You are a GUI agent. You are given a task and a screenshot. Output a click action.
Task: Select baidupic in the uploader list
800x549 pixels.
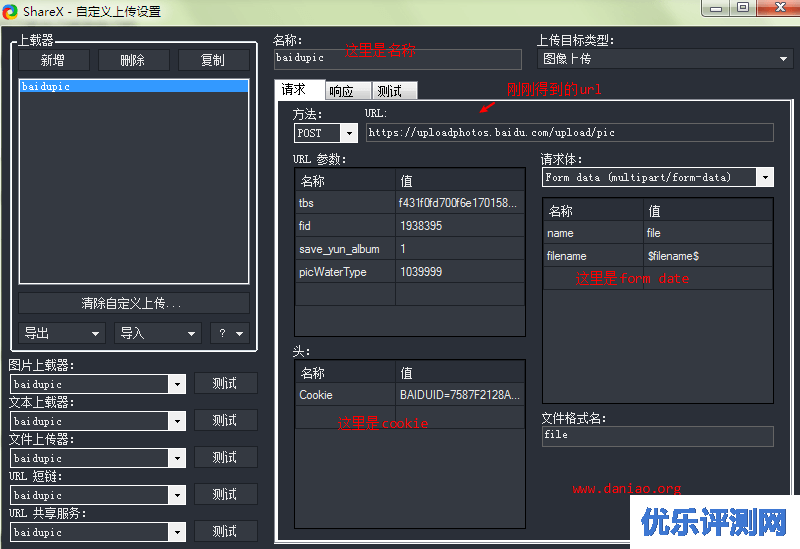[134, 86]
